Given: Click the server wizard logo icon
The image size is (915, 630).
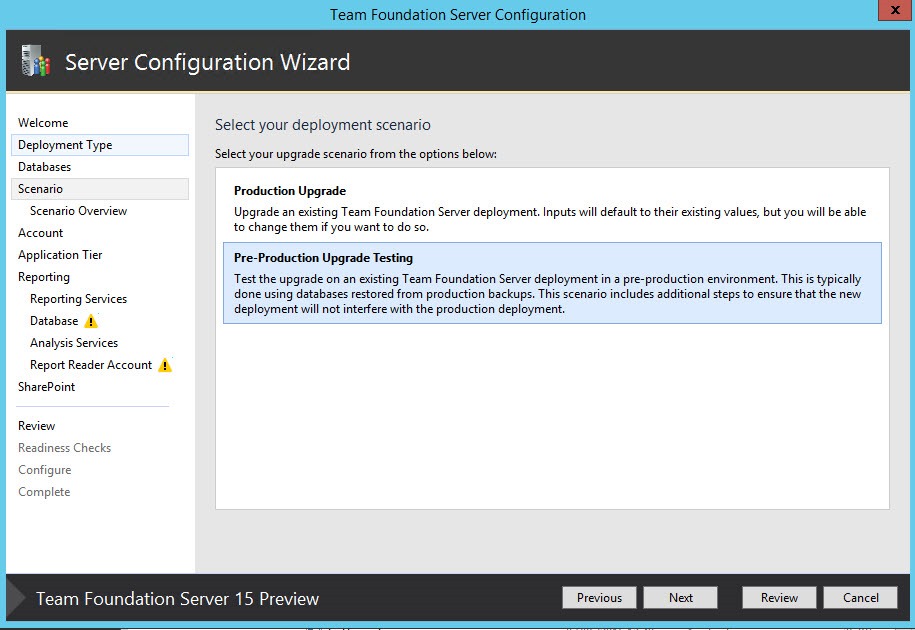Looking at the screenshot, I should click(36, 61).
